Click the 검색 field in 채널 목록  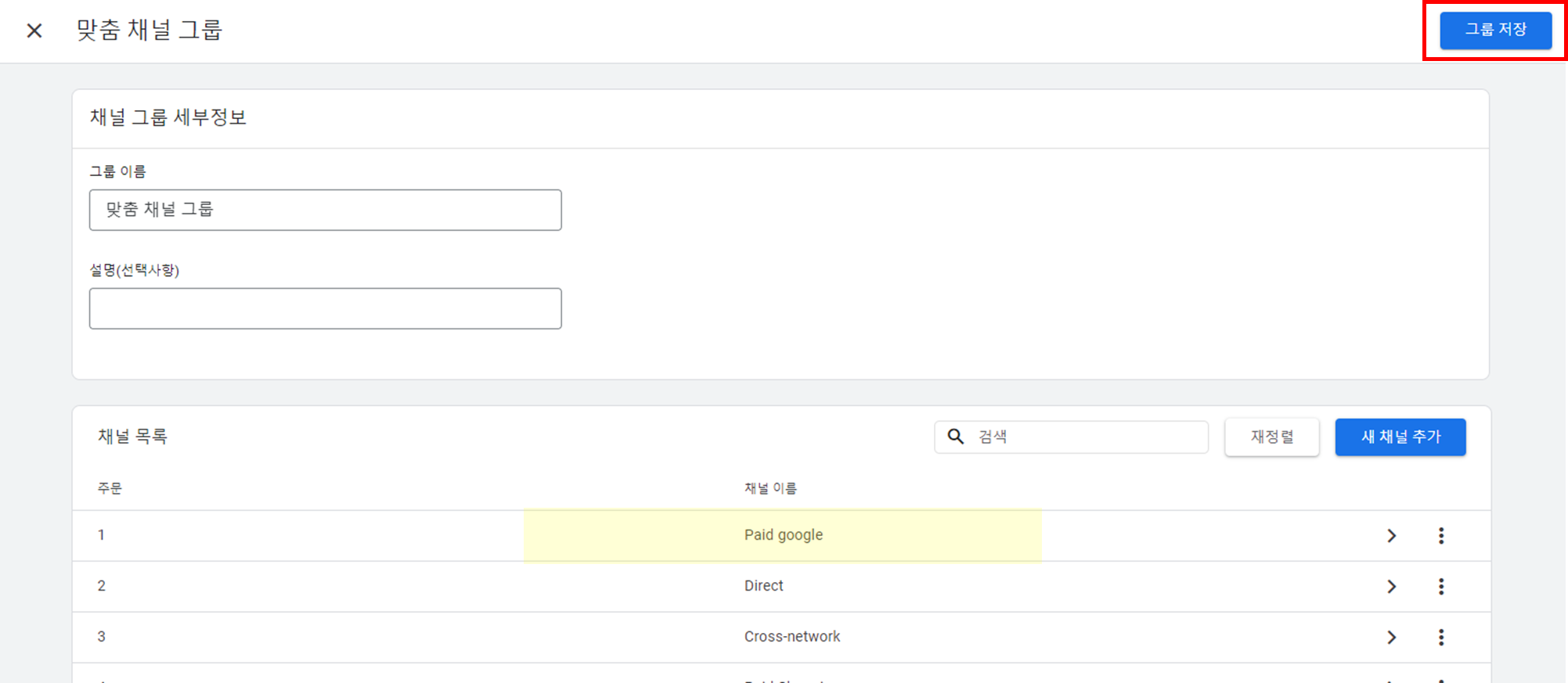click(x=1071, y=437)
